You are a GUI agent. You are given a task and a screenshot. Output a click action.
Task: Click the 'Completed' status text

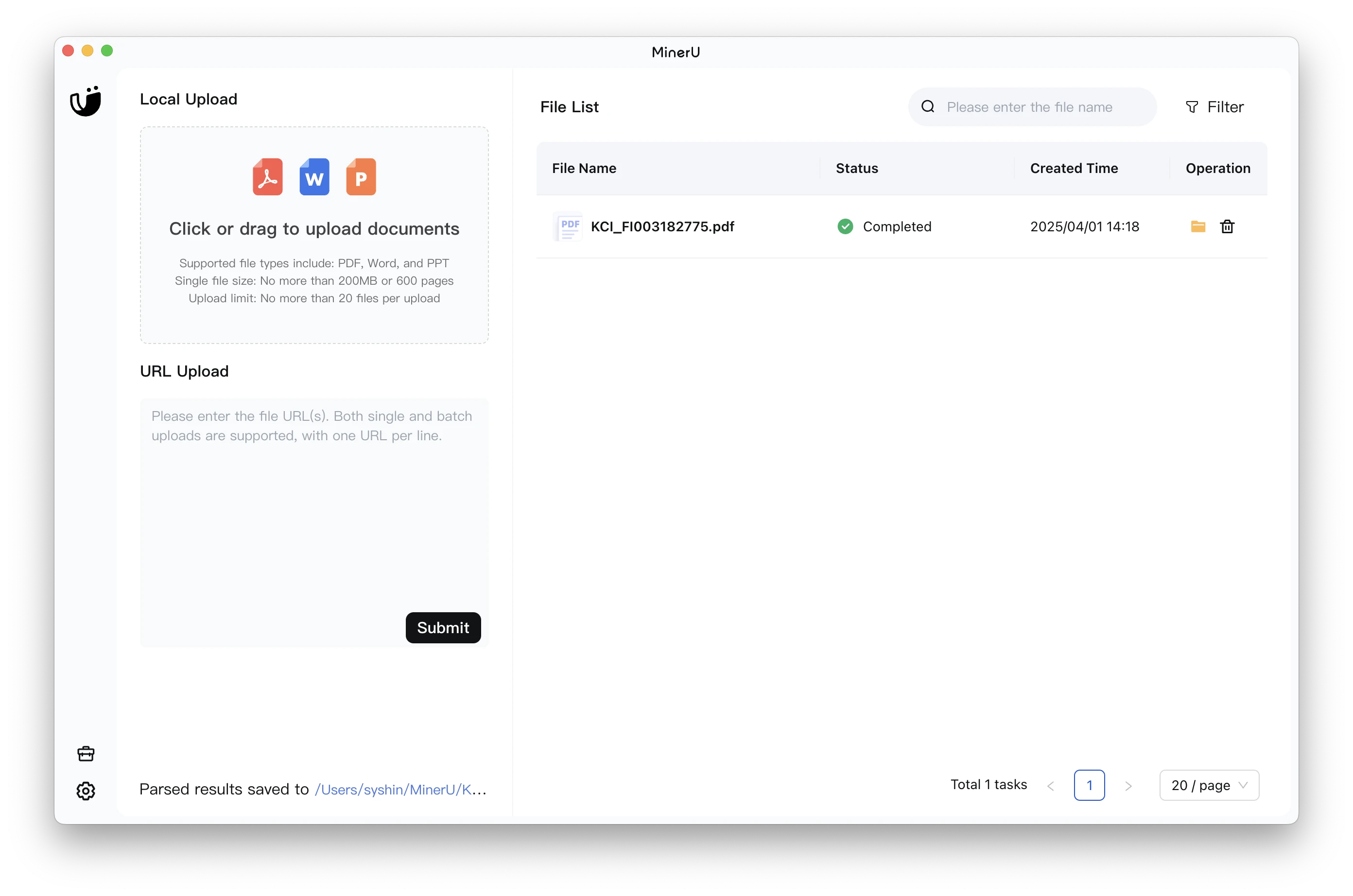897,226
